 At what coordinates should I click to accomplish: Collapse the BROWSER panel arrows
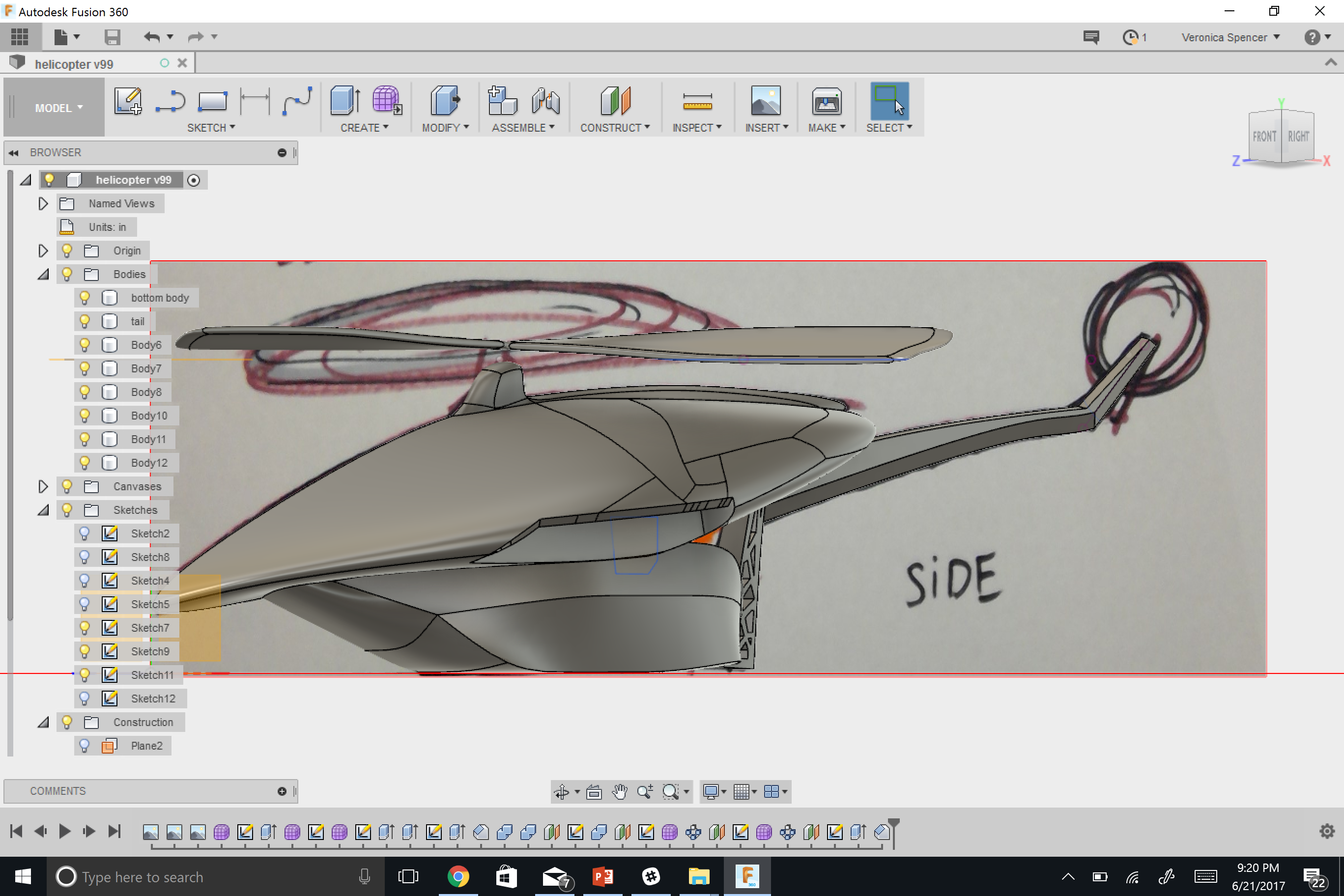[14, 153]
